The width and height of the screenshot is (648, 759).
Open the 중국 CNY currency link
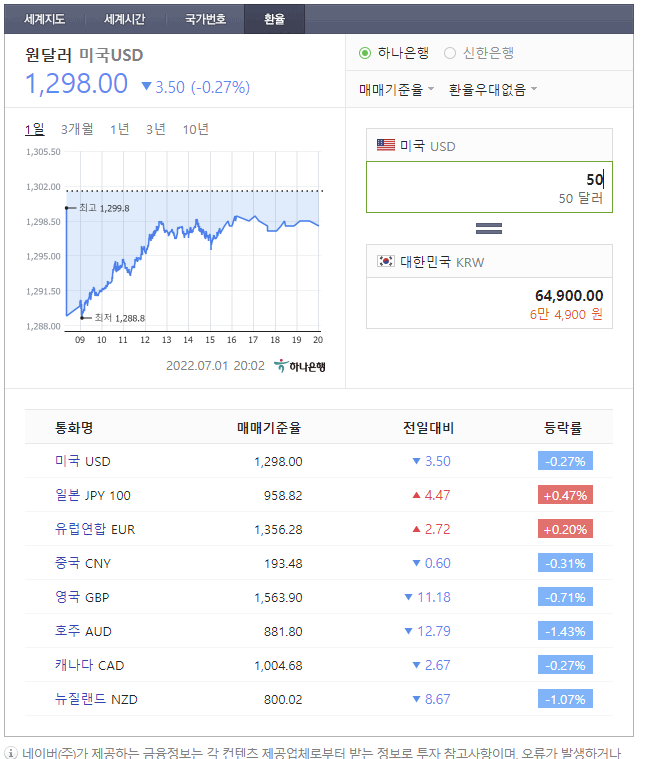click(x=83, y=563)
